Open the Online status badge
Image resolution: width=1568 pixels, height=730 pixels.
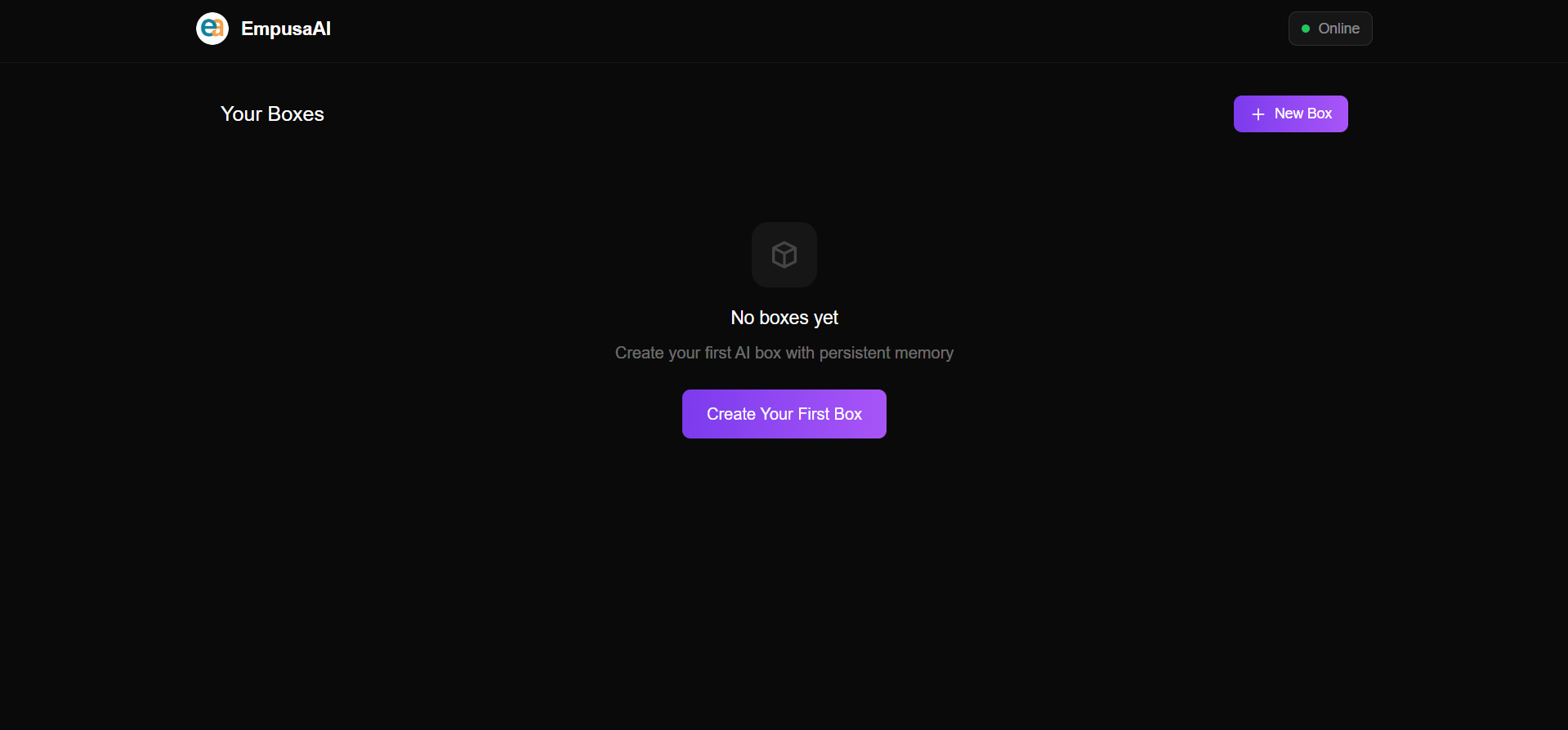[x=1330, y=29]
